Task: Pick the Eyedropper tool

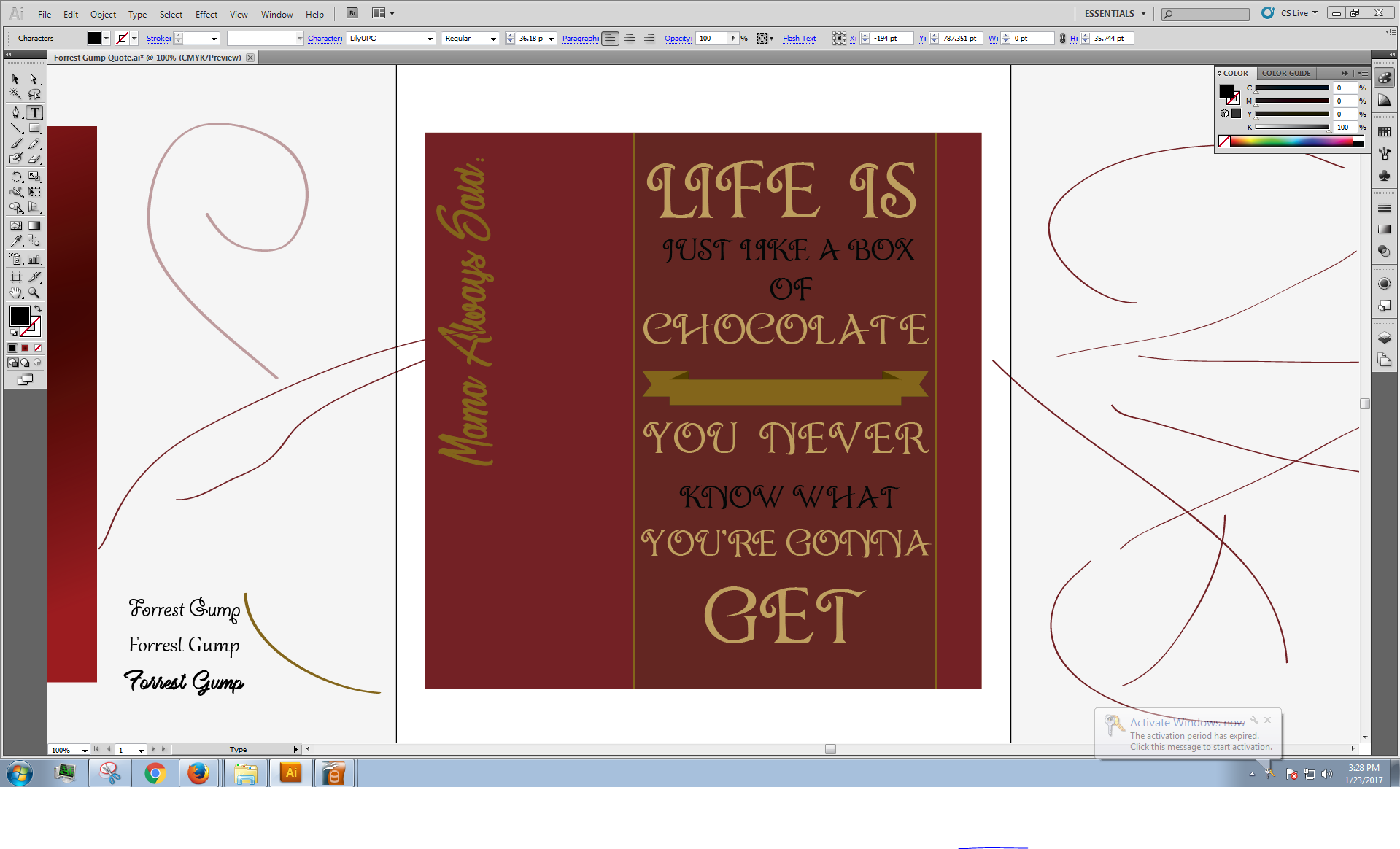Action: [x=15, y=241]
